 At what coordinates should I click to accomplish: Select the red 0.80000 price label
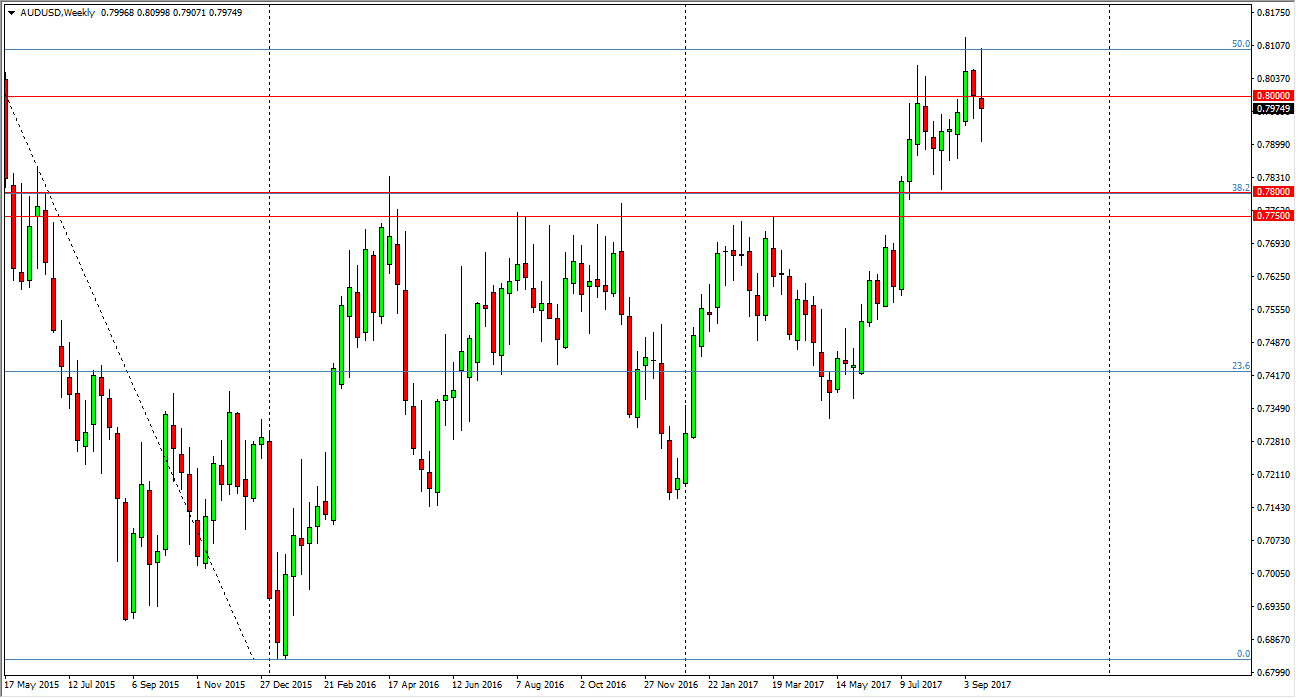point(1271,96)
